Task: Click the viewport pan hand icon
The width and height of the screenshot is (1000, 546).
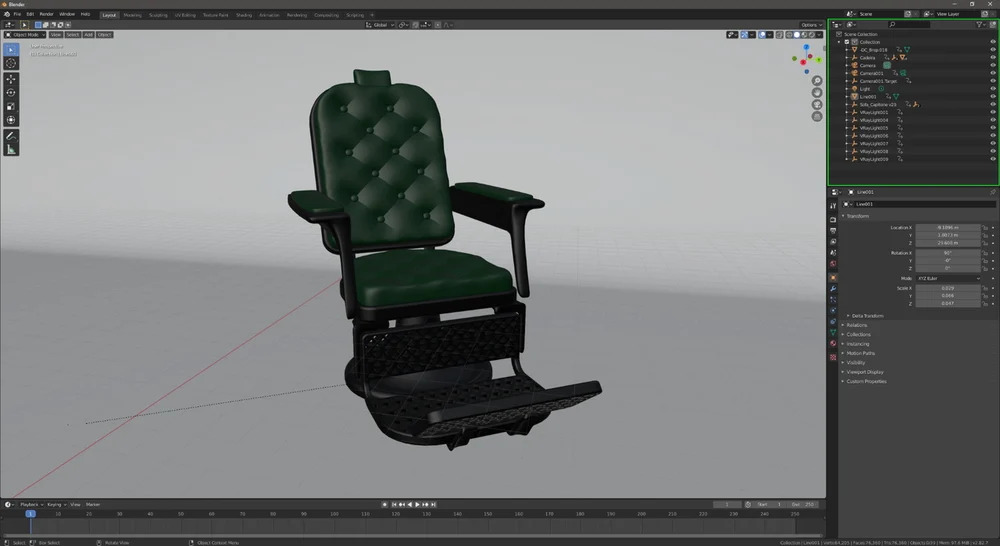Action: pos(817,92)
